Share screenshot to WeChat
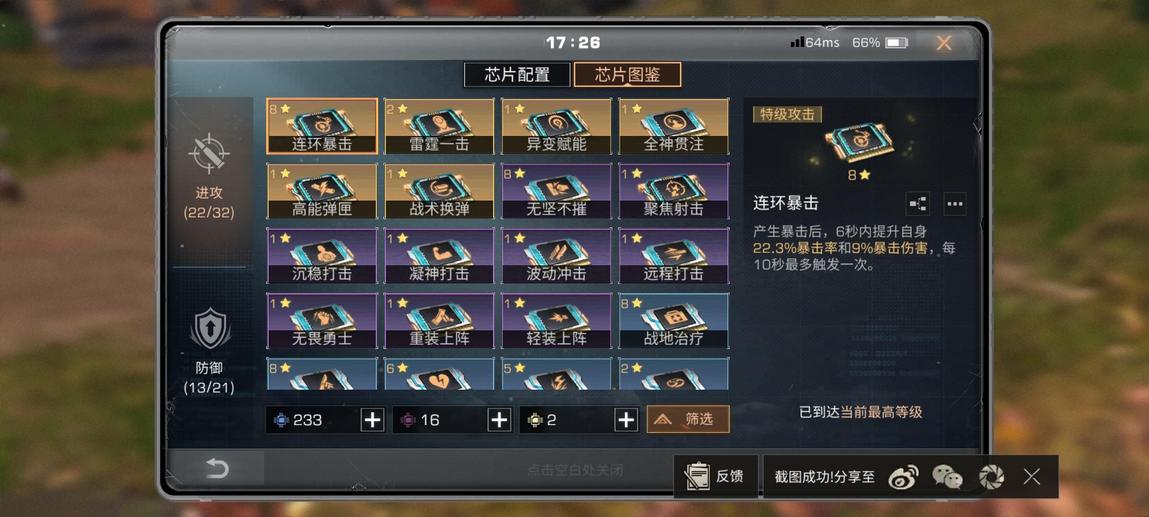The image size is (1149, 517). [x=947, y=477]
